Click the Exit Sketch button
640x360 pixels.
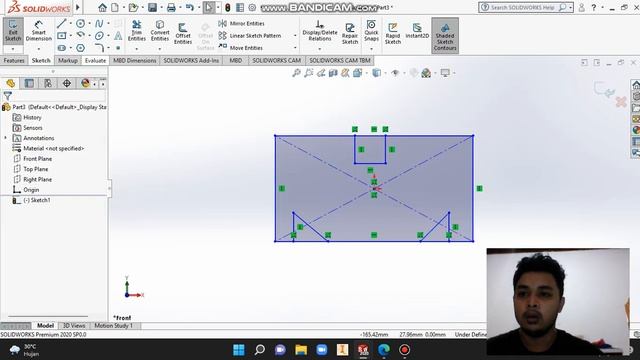tap(13, 31)
